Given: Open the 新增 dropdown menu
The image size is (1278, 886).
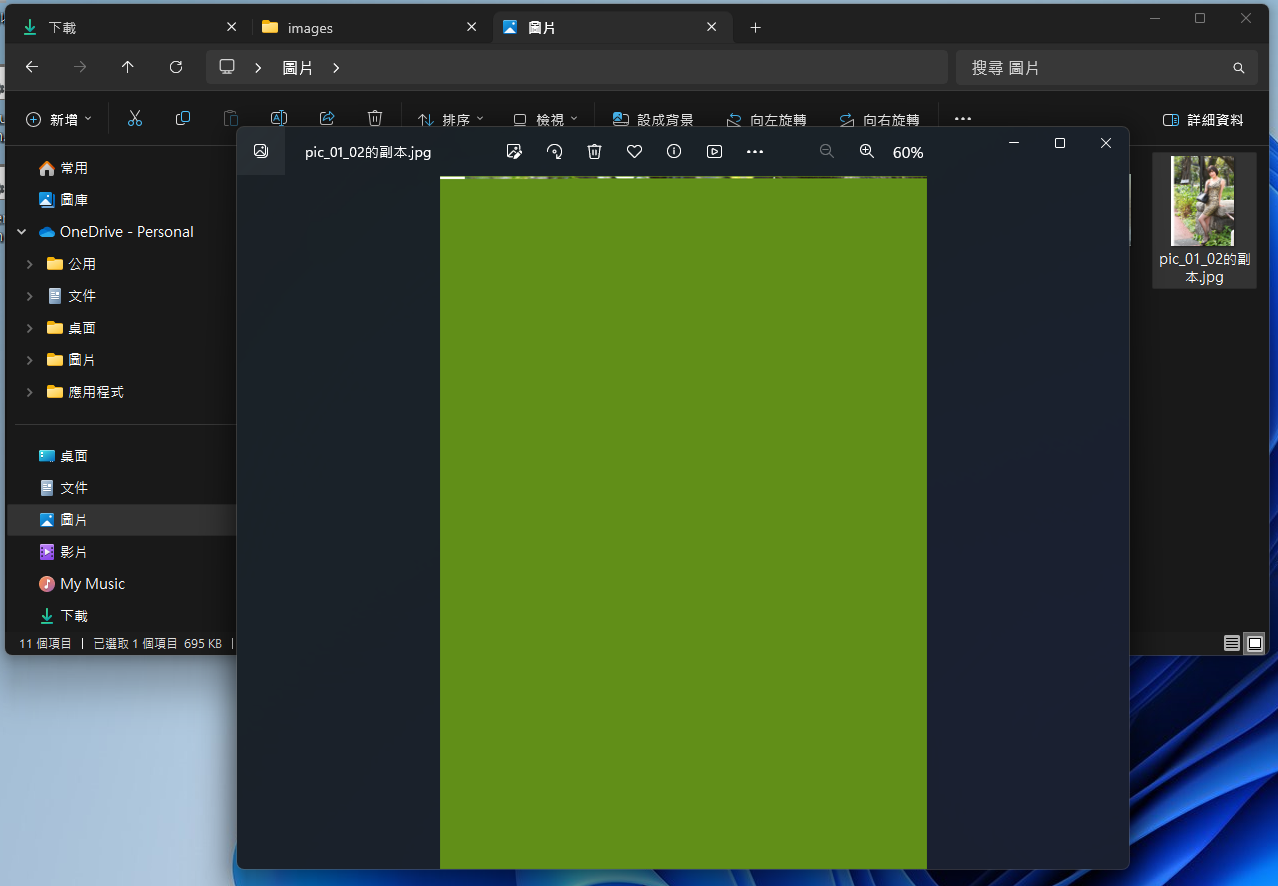Looking at the screenshot, I should click(x=59, y=120).
